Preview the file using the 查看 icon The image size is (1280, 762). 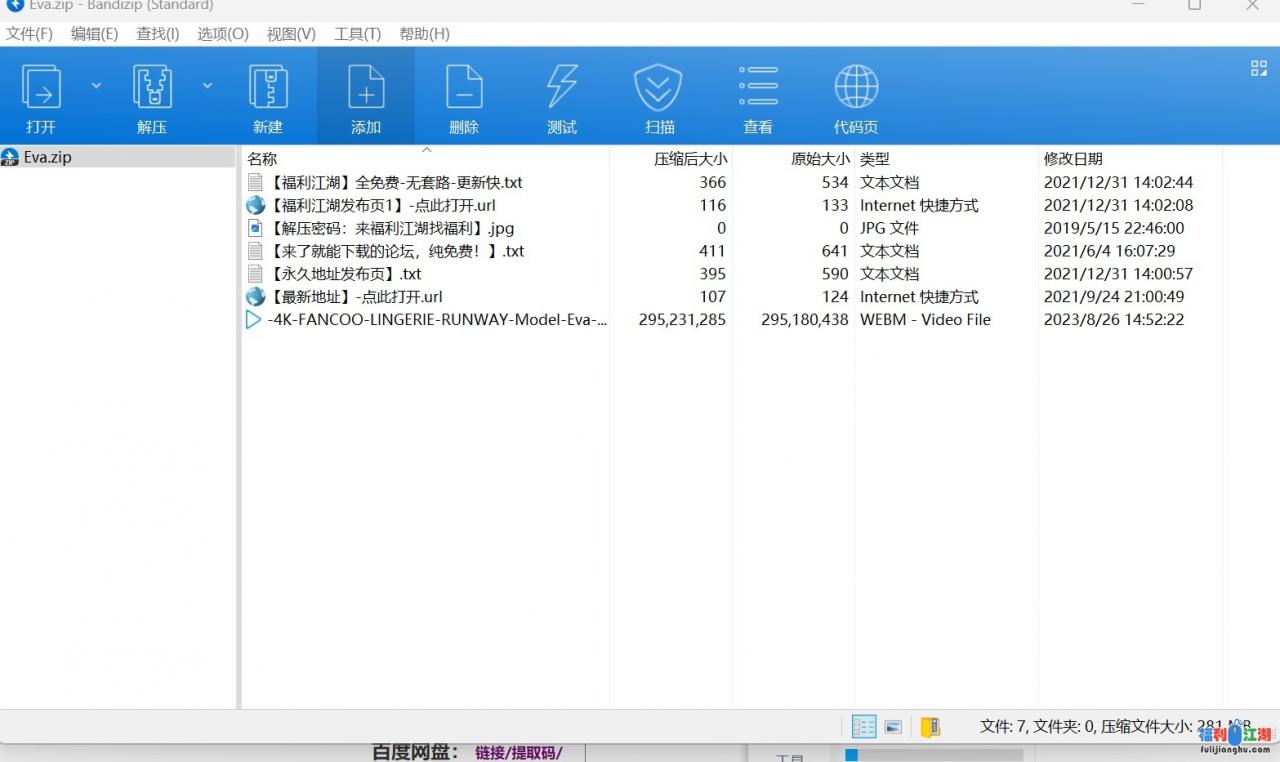pyautogui.click(x=758, y=95)
